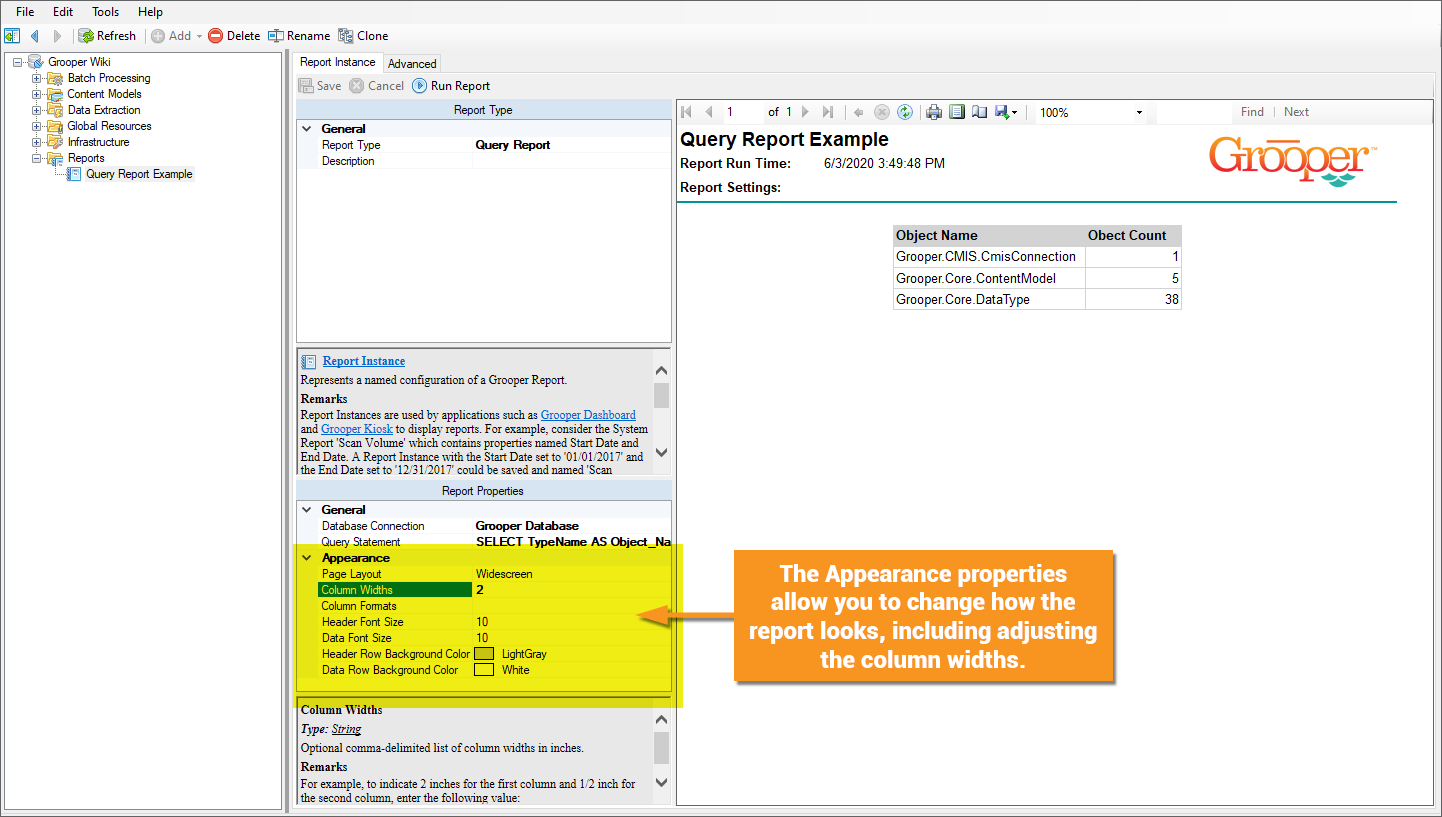Open the Edit menu
Image resolution: width=1442 pixels, height=817 pixels.
tap(63, 12)
